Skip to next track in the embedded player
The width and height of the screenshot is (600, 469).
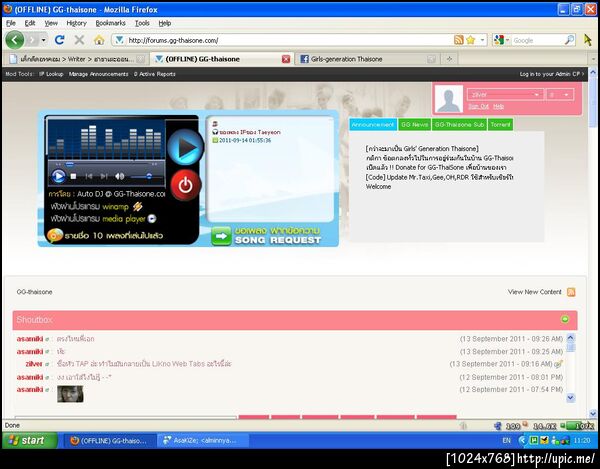point(104,176)
